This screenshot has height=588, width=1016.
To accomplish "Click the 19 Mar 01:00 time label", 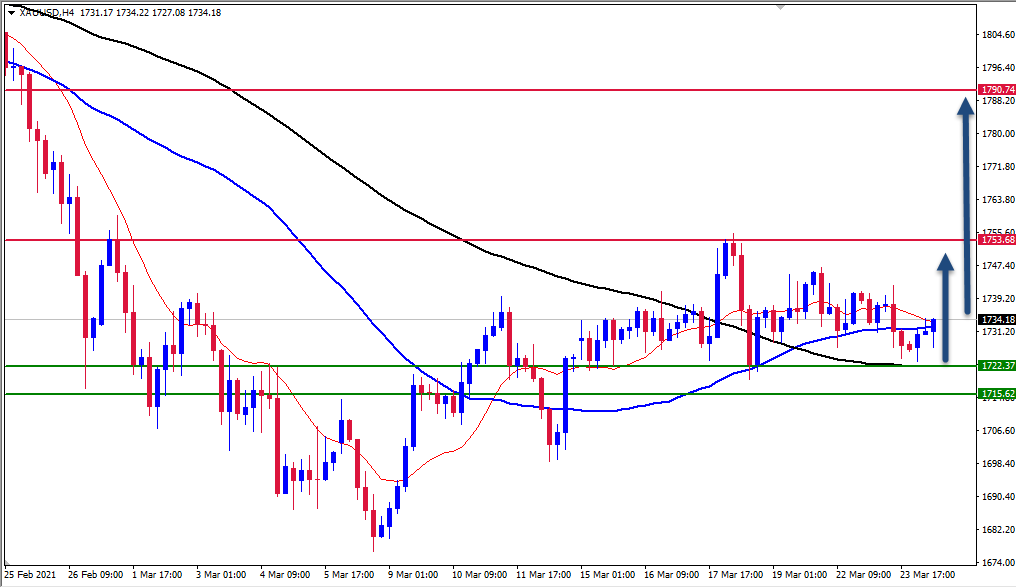I will [x=800, y=574].
